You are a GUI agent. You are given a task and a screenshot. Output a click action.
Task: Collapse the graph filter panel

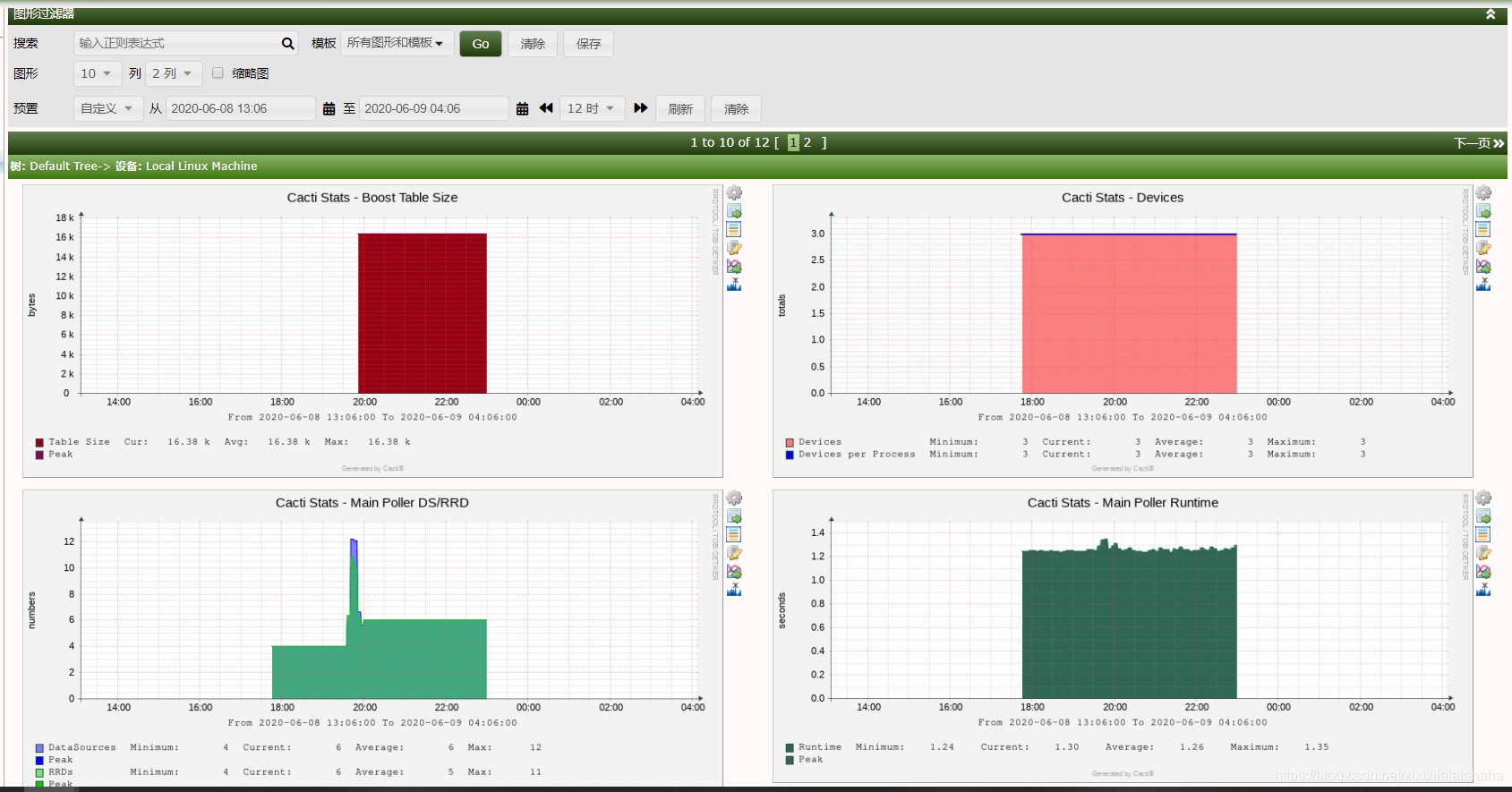coord(1491,14)
